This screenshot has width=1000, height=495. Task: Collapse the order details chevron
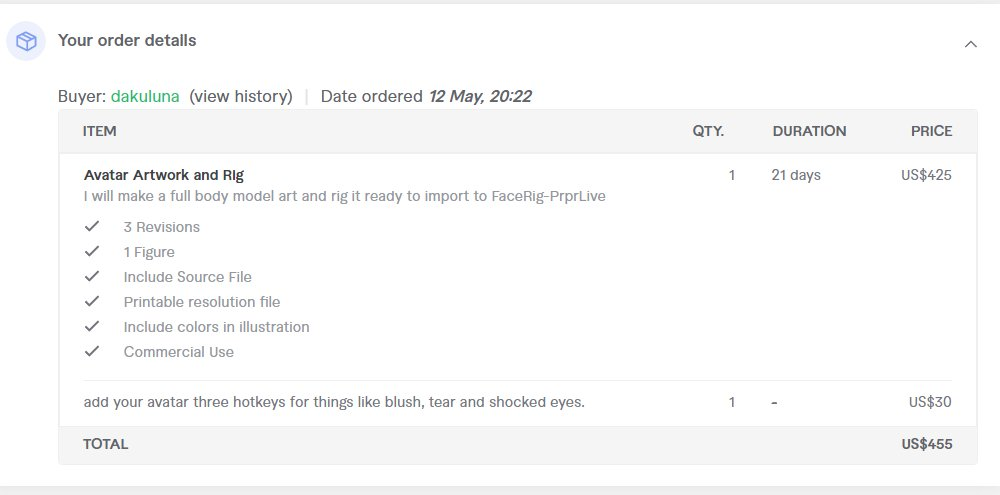(x=971, y=44)
